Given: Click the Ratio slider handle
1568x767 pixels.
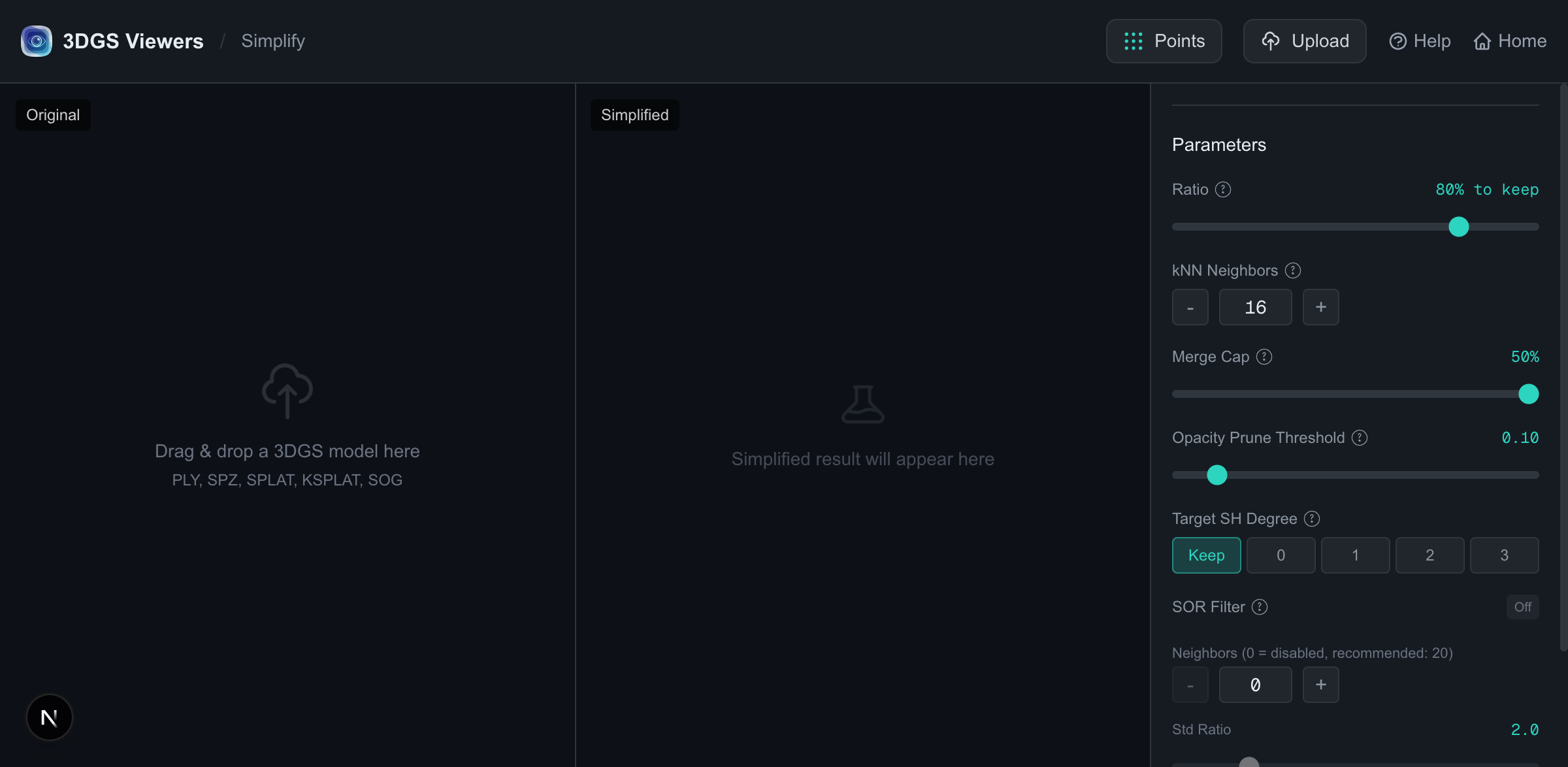Looking at the screenshot, I should tap(1459, 227).
